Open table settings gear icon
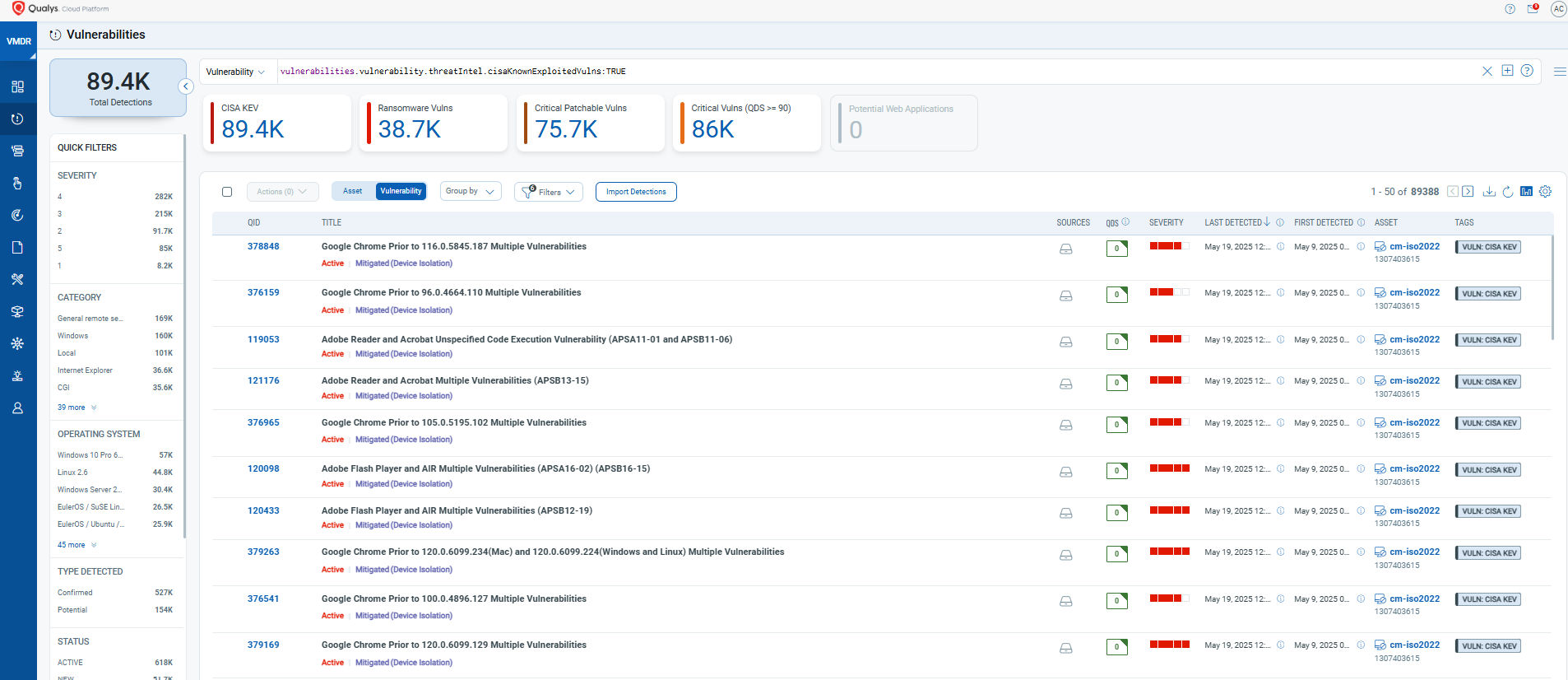Viewport: 1568px width, 680px height. point(1545,191)
